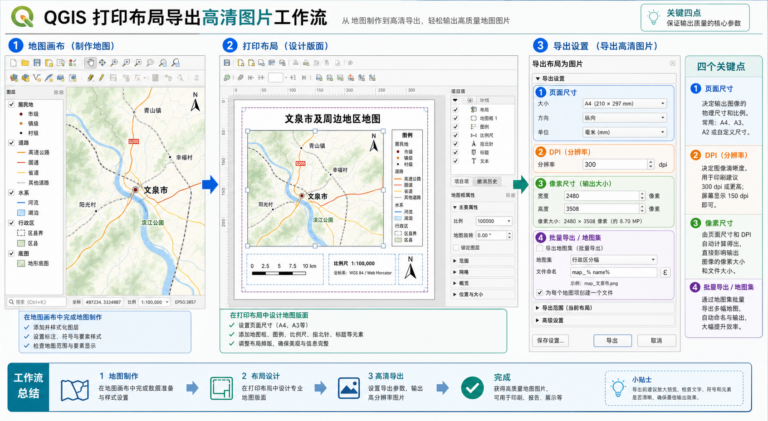Click the ε expression button beside 文件命名
The image size is (768, 421).
(665, 273)
